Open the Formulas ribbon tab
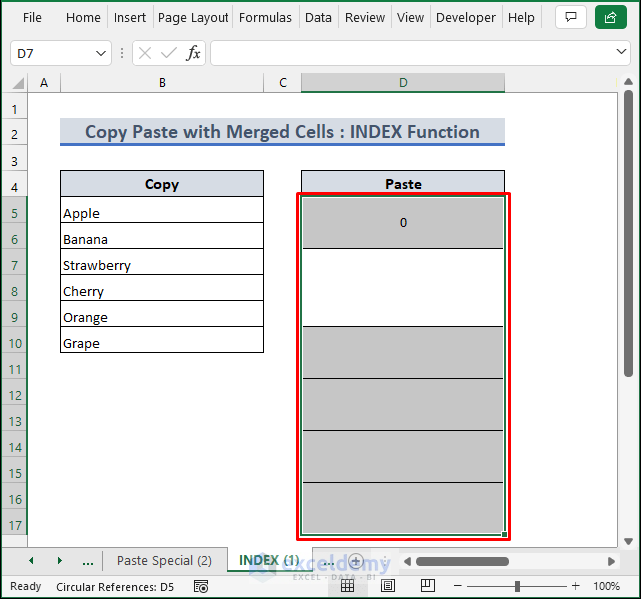The width and height of the screenshot is (641, 599). tap(266, 17)
